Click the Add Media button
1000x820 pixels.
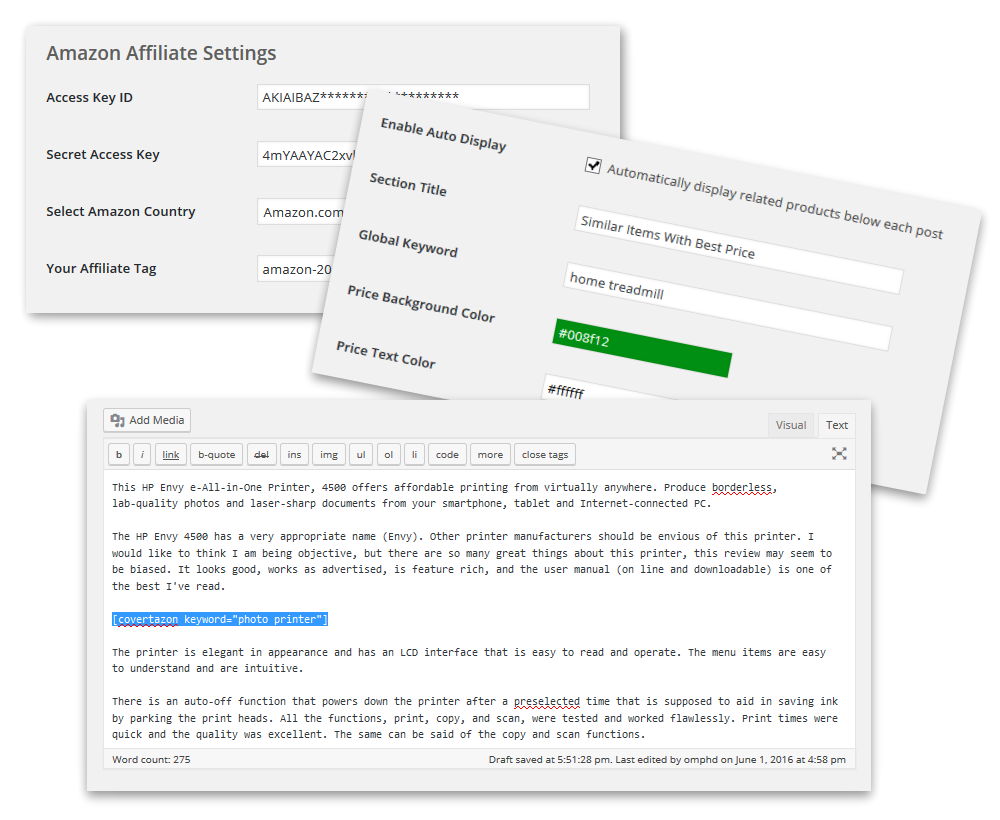pyautogui.click(x=146, y=421)
